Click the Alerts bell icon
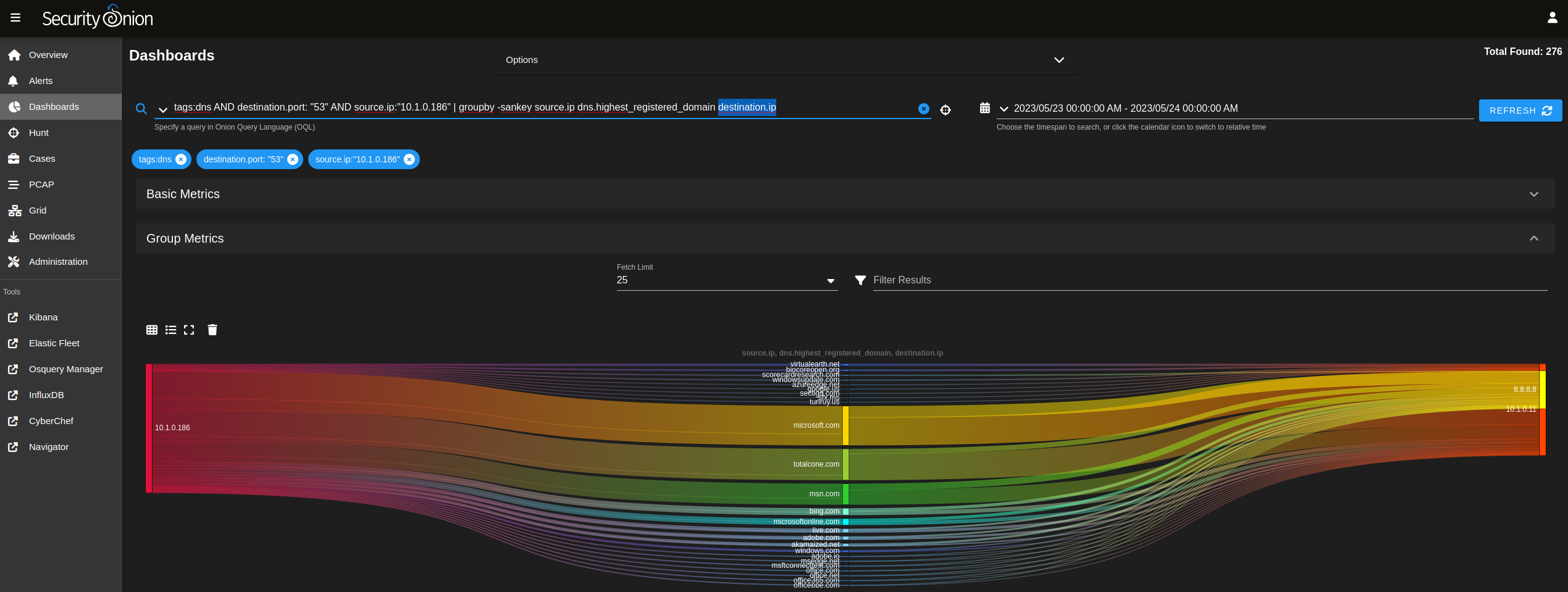The width and height of the screenshot is (1568, 592). tap(13, 81)
